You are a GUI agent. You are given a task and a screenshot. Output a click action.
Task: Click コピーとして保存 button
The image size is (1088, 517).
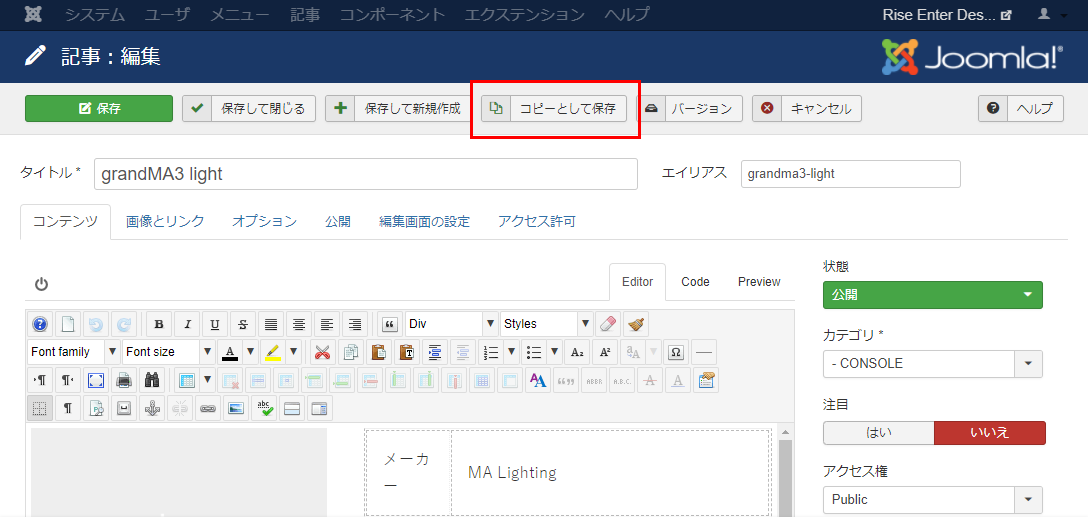coord(554,109)
